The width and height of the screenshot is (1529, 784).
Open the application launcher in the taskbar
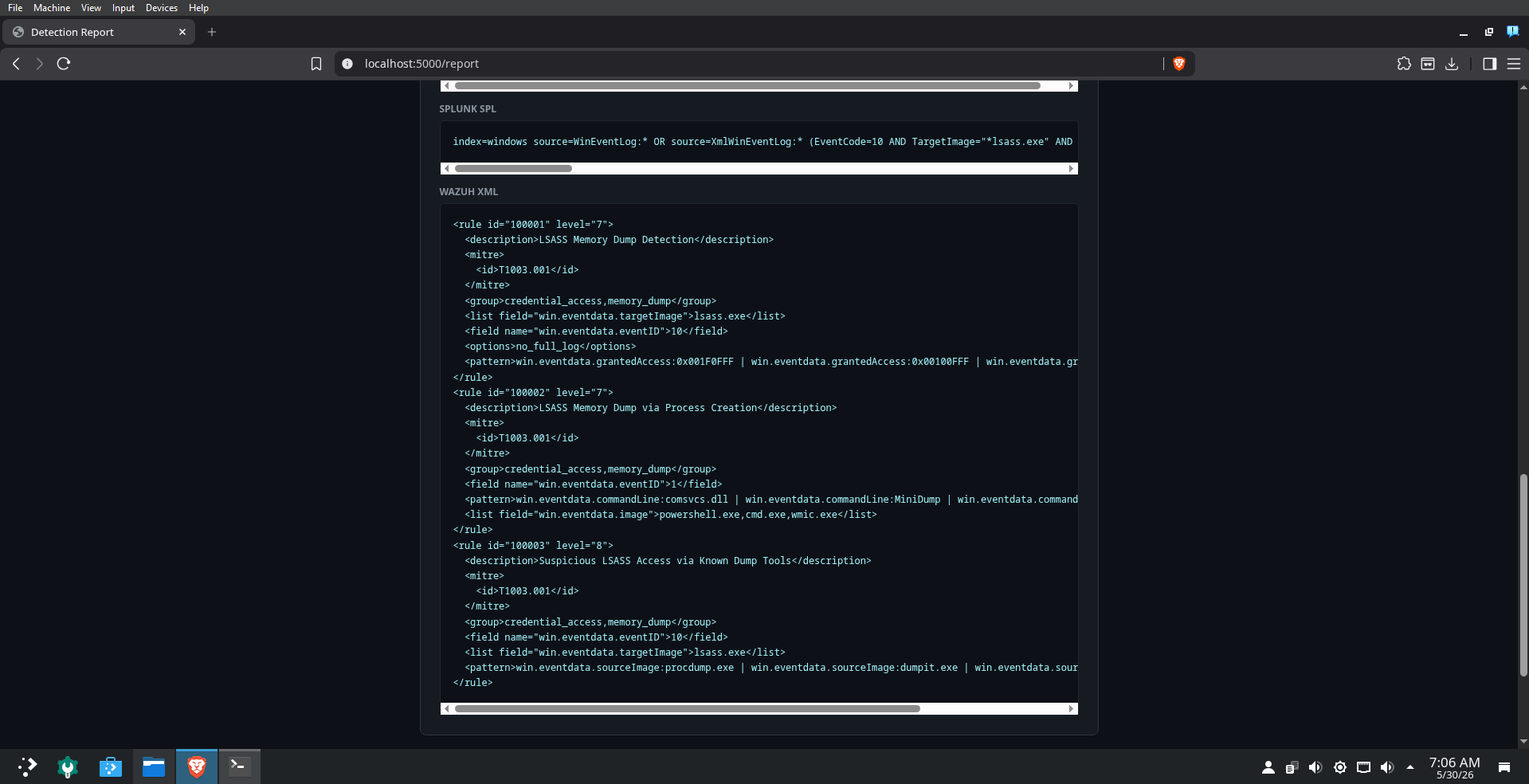coord(27,766)
